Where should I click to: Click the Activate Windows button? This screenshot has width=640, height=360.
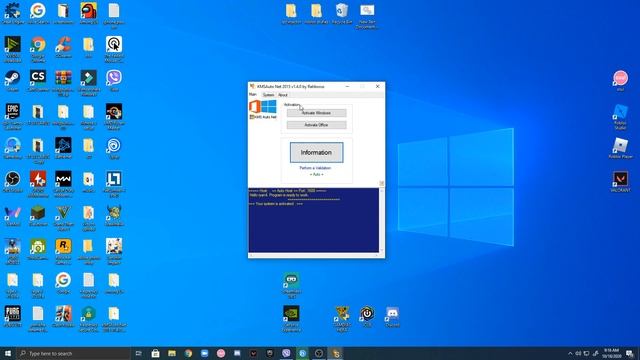[x=316, y=113]
